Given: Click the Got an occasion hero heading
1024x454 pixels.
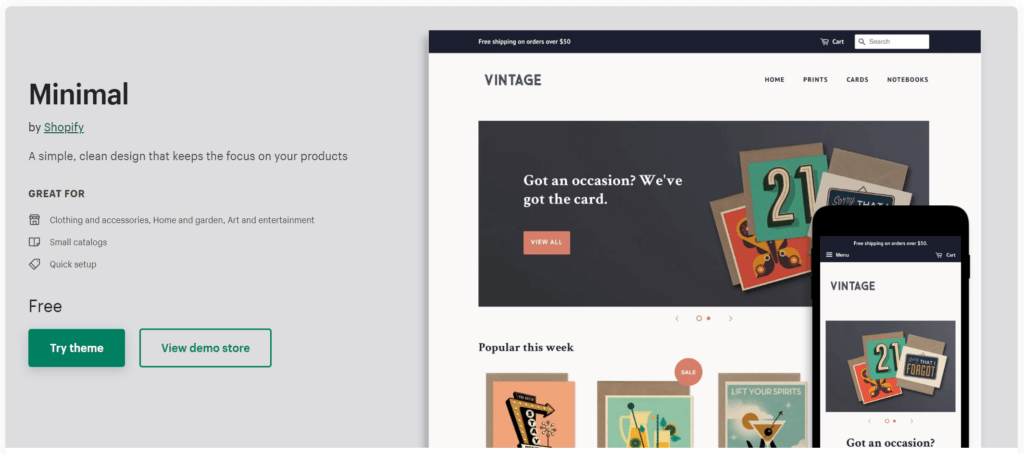Looking at the screenshot, I should click(602, 189).
